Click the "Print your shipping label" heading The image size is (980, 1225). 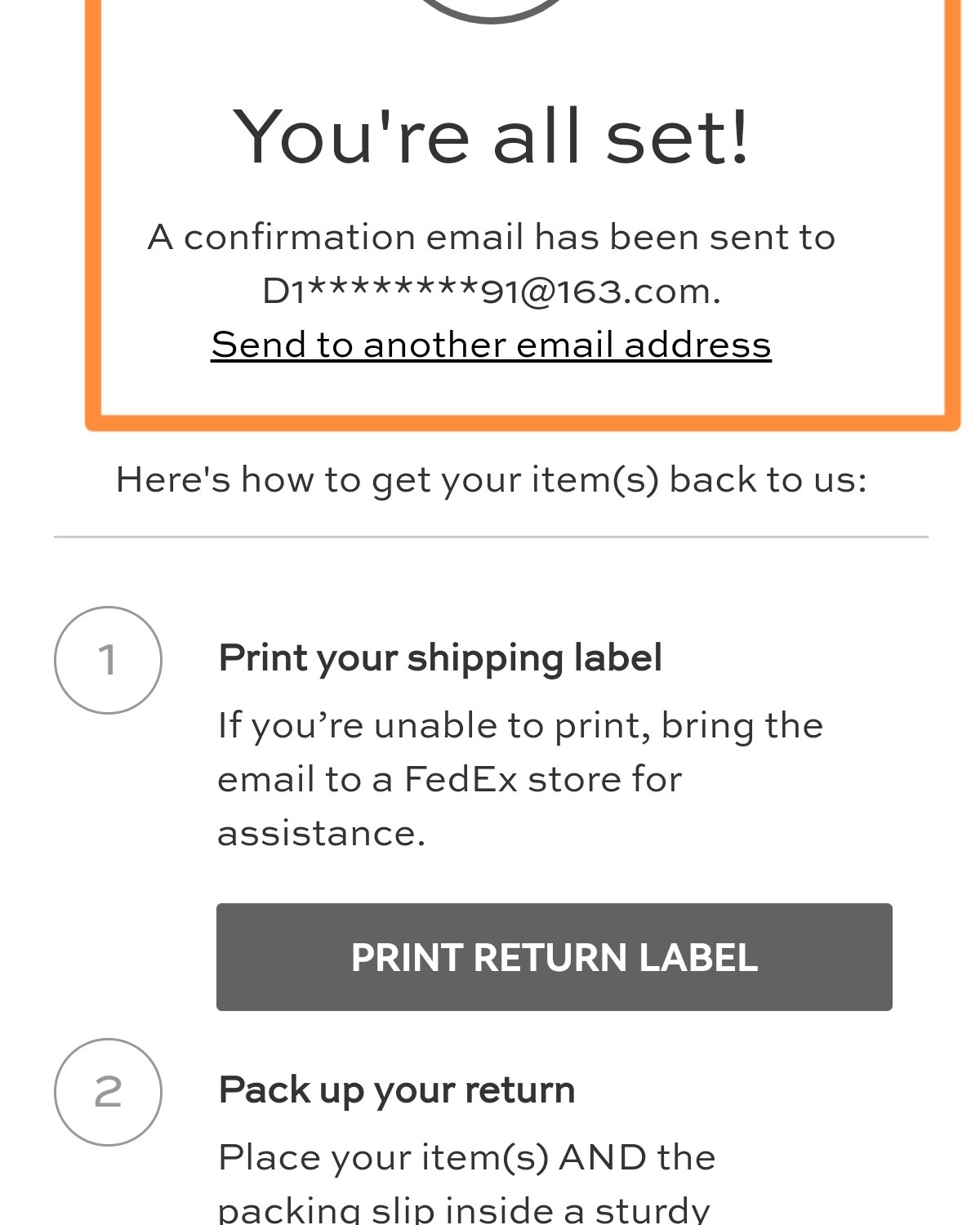(440, 658)
